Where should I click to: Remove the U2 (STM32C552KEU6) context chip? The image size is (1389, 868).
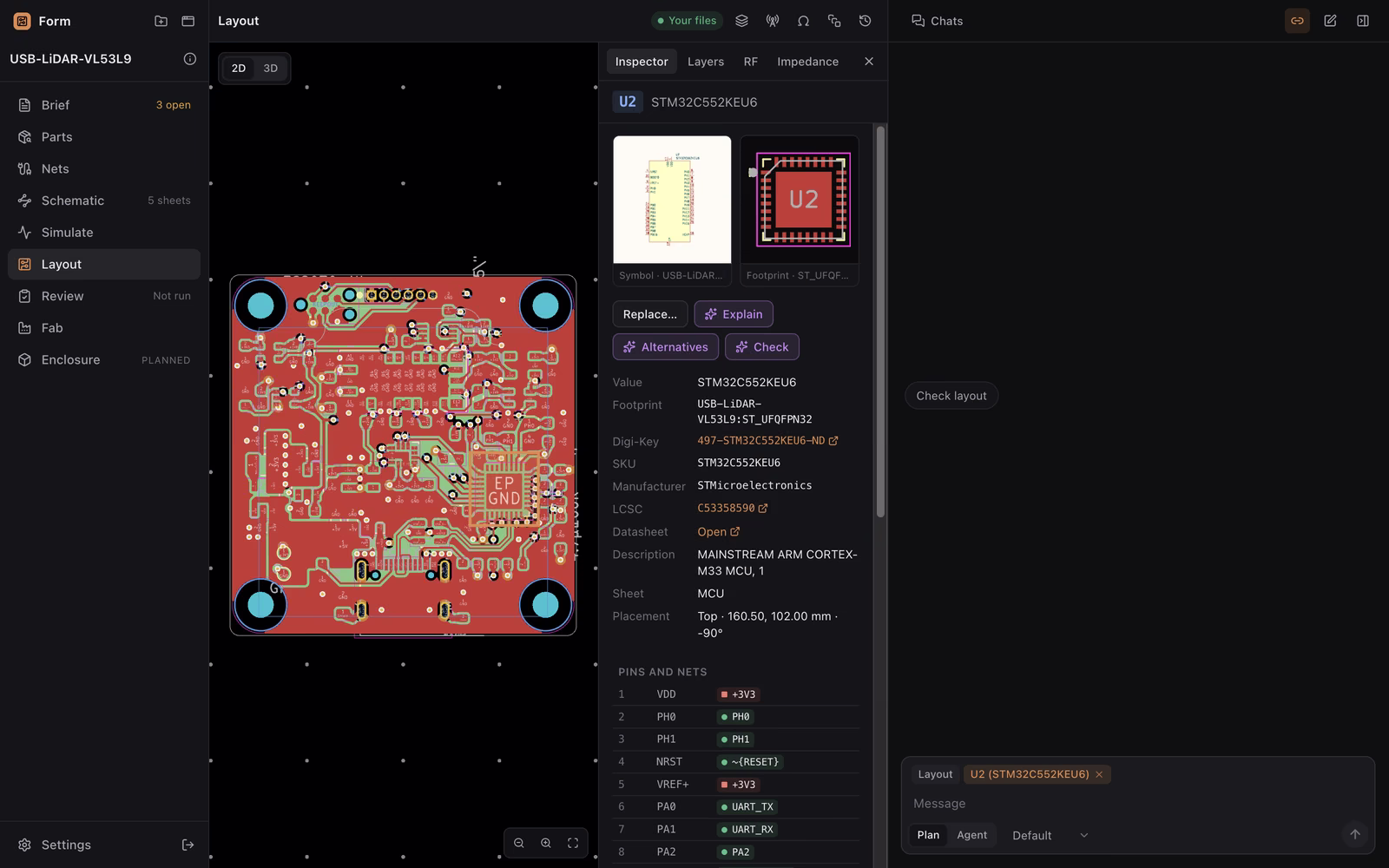tap(1099, 774)
